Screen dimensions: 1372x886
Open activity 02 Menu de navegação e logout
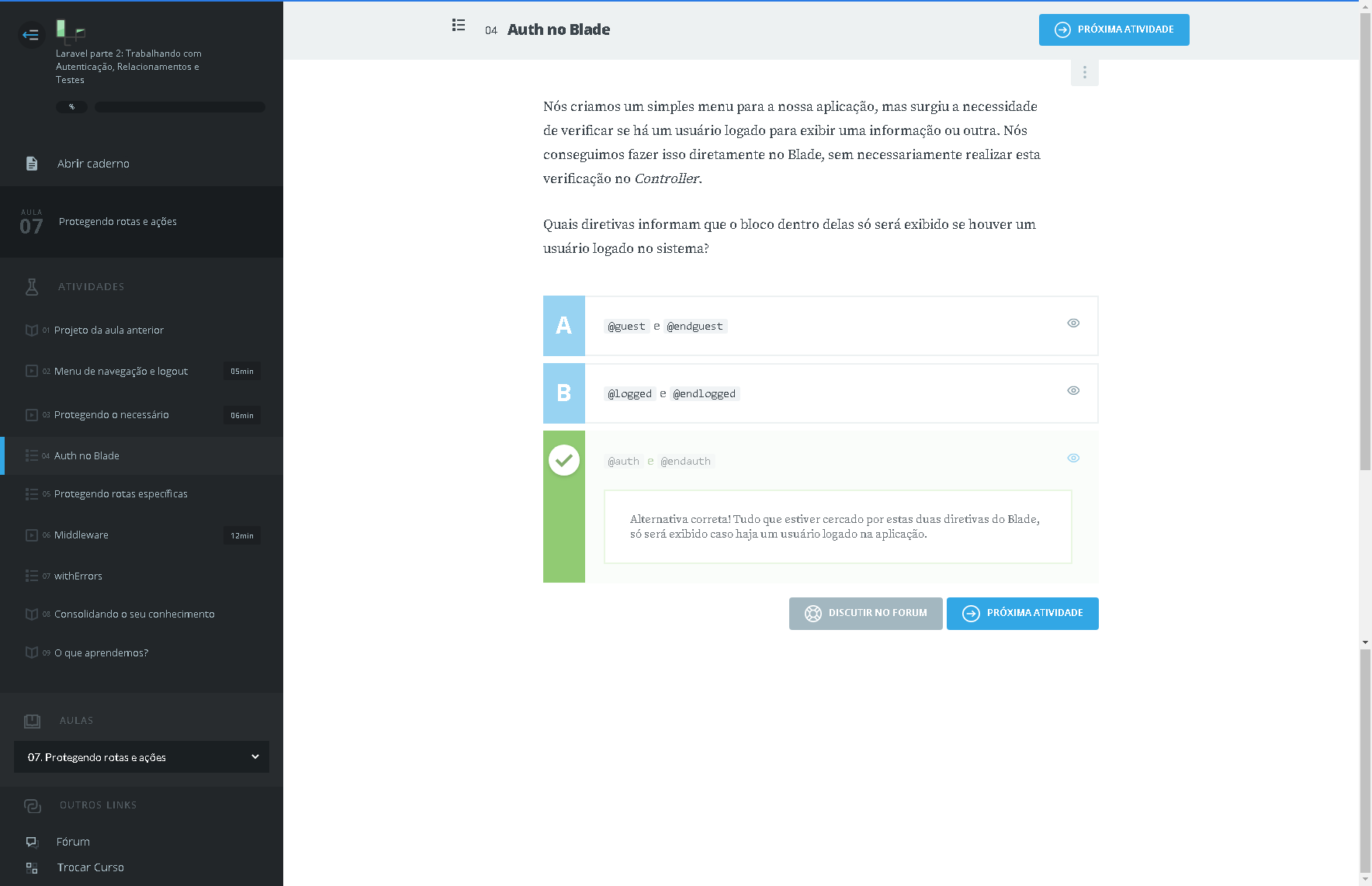coord(121,372)
